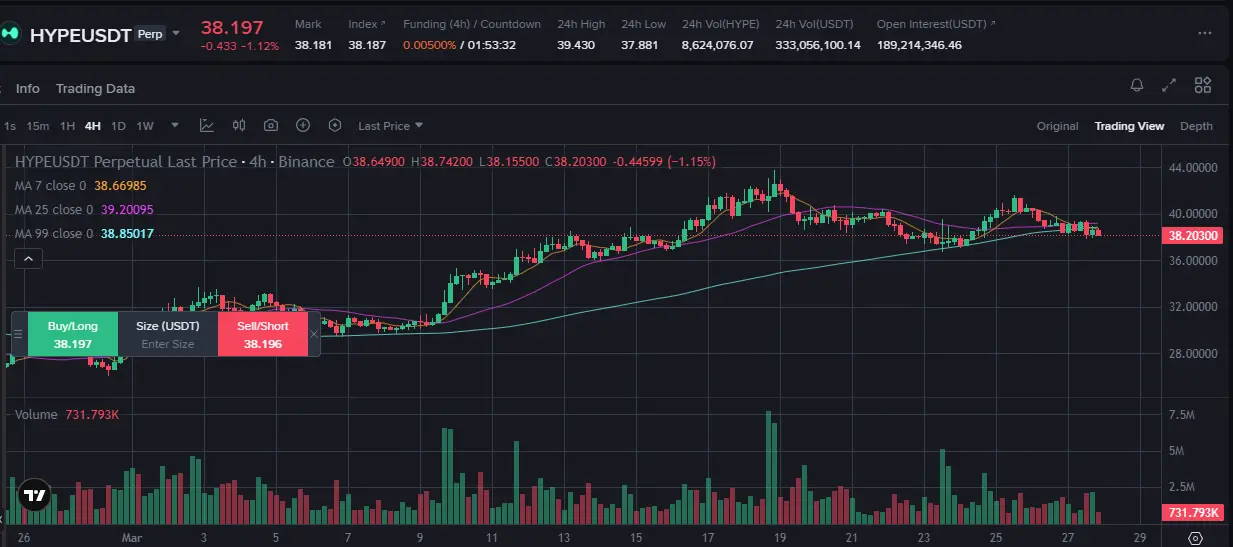This screenshot has width=1233, height=547.
Task: Click the Mark price value 38.181
Action: click(x=314, y=45)
